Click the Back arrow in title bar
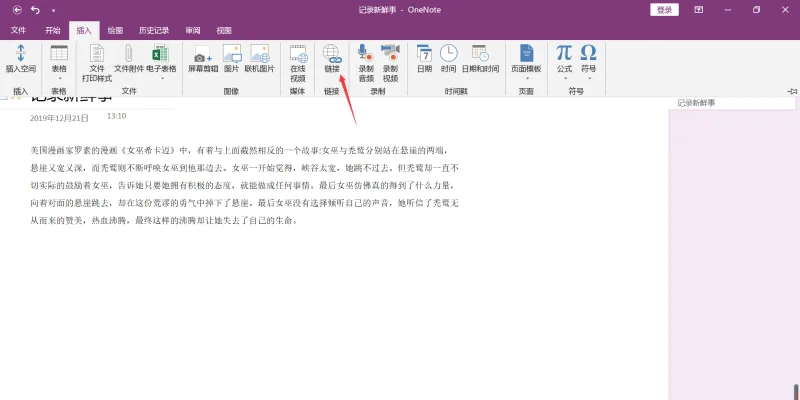Viewport: 800px width, 400px height. (x=17, y=10)
